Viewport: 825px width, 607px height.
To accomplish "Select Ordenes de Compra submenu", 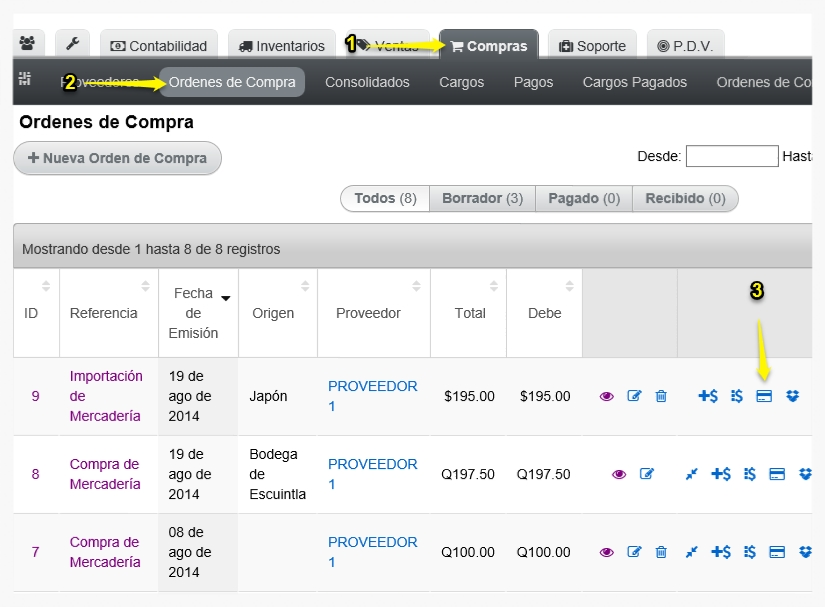I will 232,82.
